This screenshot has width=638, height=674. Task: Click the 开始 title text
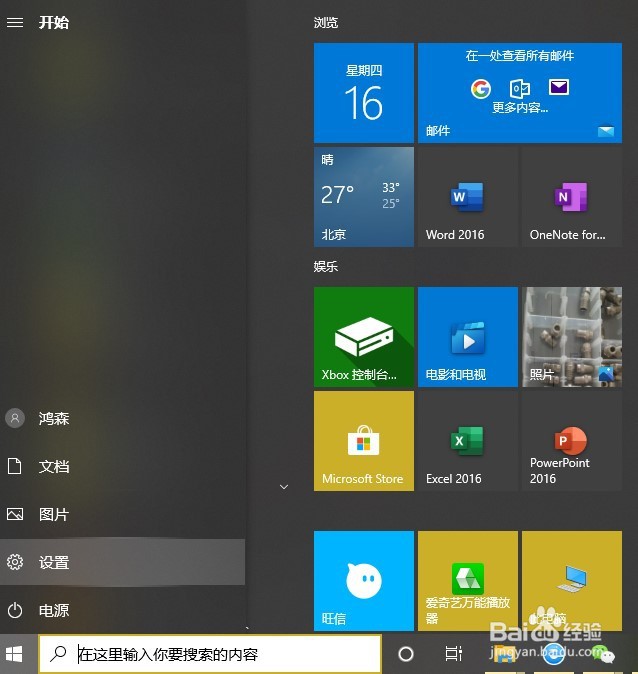point(54,22)
